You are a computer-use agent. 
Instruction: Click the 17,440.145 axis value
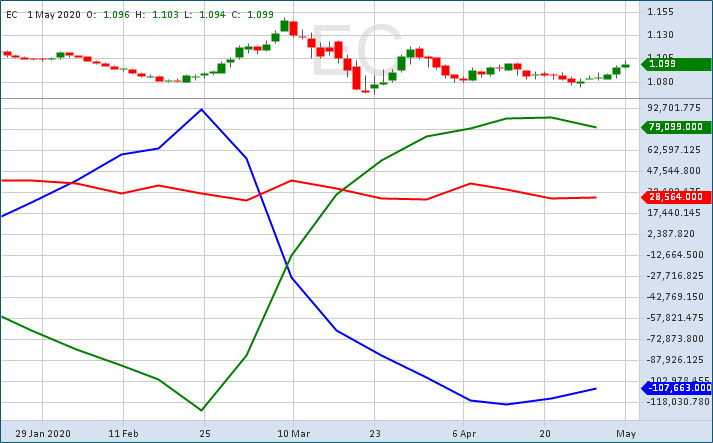click(674, 213)
